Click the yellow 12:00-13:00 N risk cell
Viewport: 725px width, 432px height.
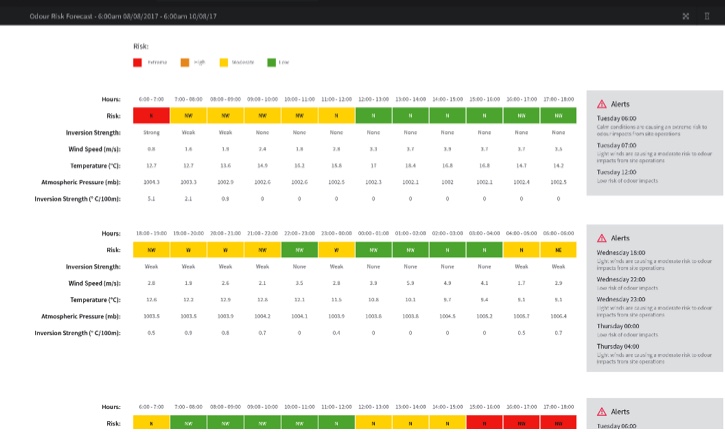click(x=373, y=423)
